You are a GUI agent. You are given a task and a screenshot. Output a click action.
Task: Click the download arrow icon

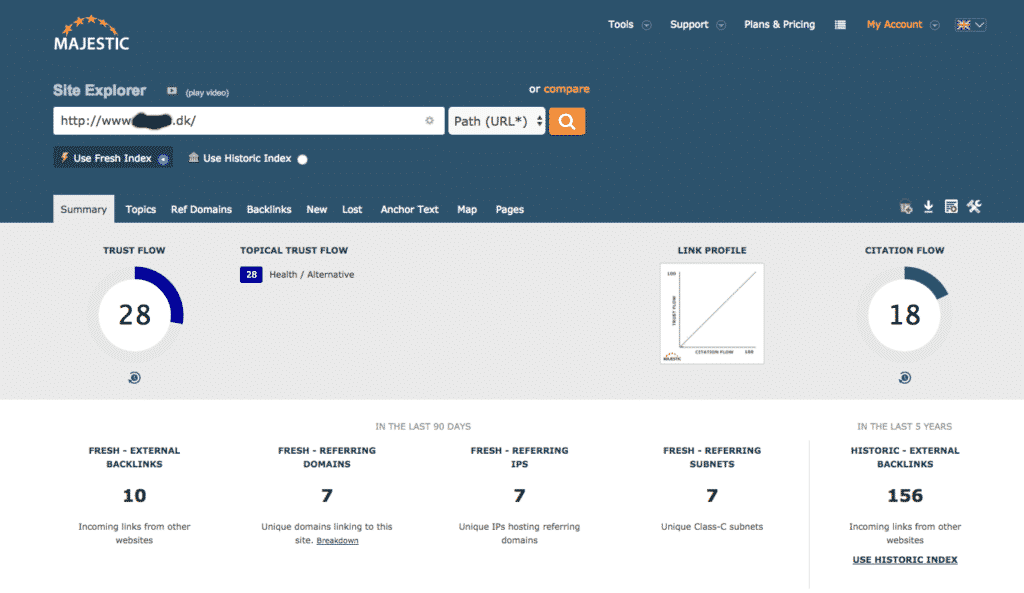[x=928, y=207]
